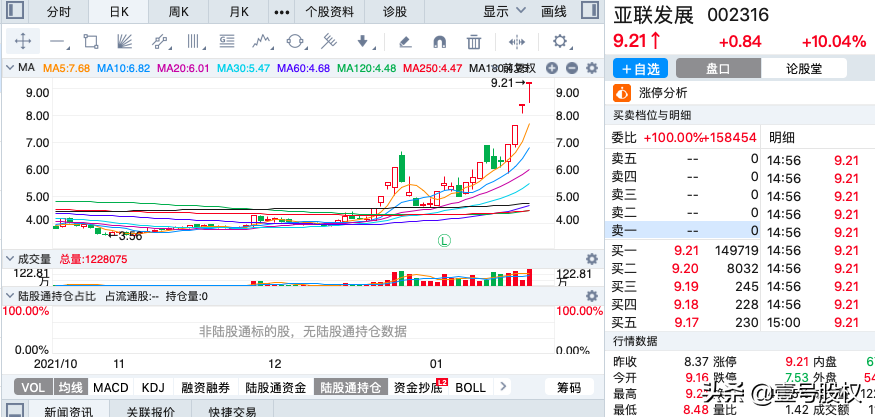Select the pitchfork drawing tool
This screenshot has height=417, width=875.
coord(329,41)
